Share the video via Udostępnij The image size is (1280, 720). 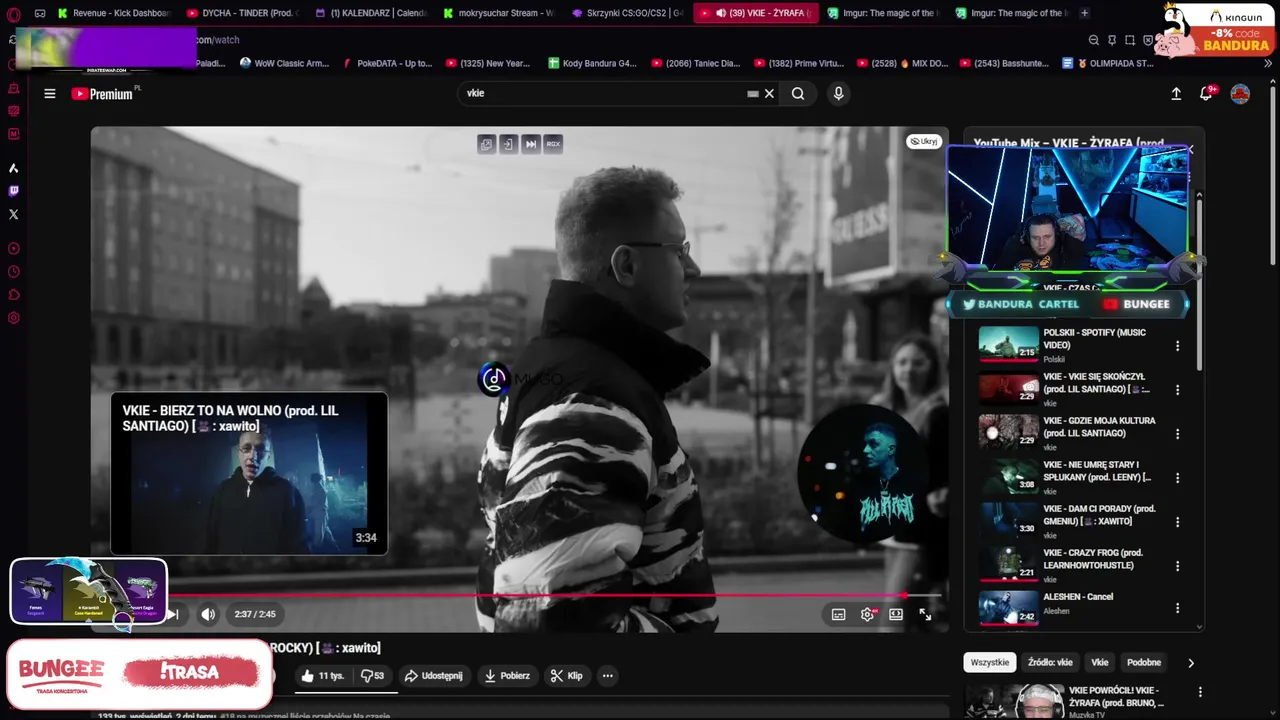tap(433, 676)
